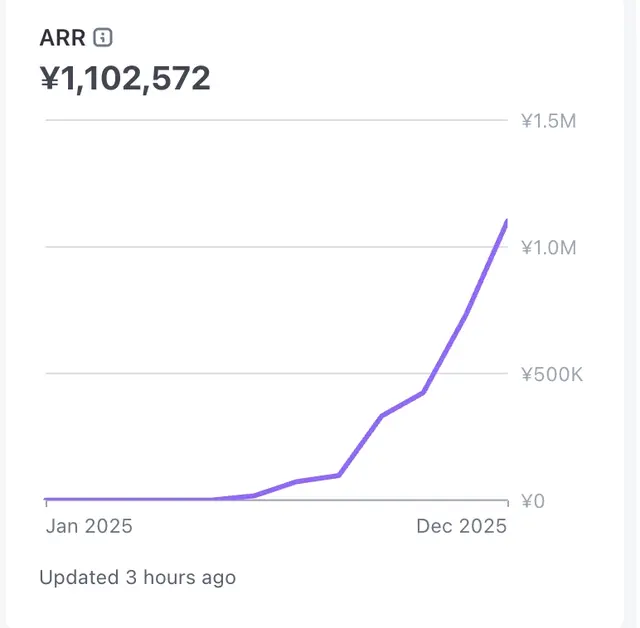Click the ¥1.0M y-axis label
The height and width of the screenshot is (628, 640).
tap(549, 247)
